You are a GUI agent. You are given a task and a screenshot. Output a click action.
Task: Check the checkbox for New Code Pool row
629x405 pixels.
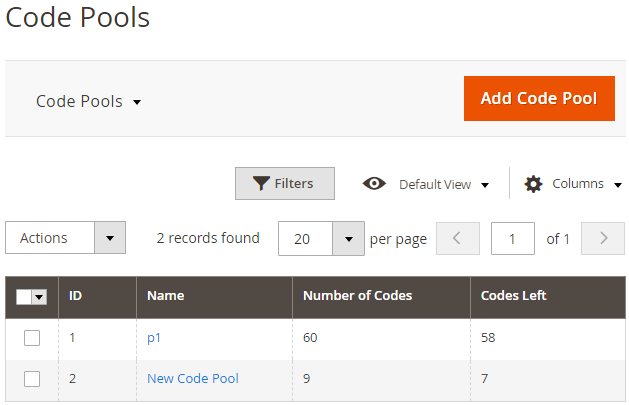[32, 379]
